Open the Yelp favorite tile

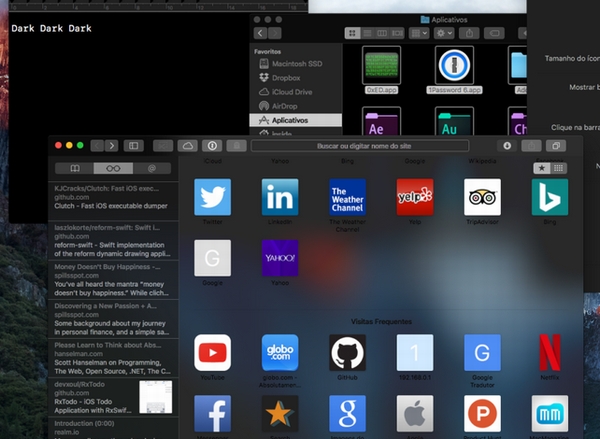[414, 197]
